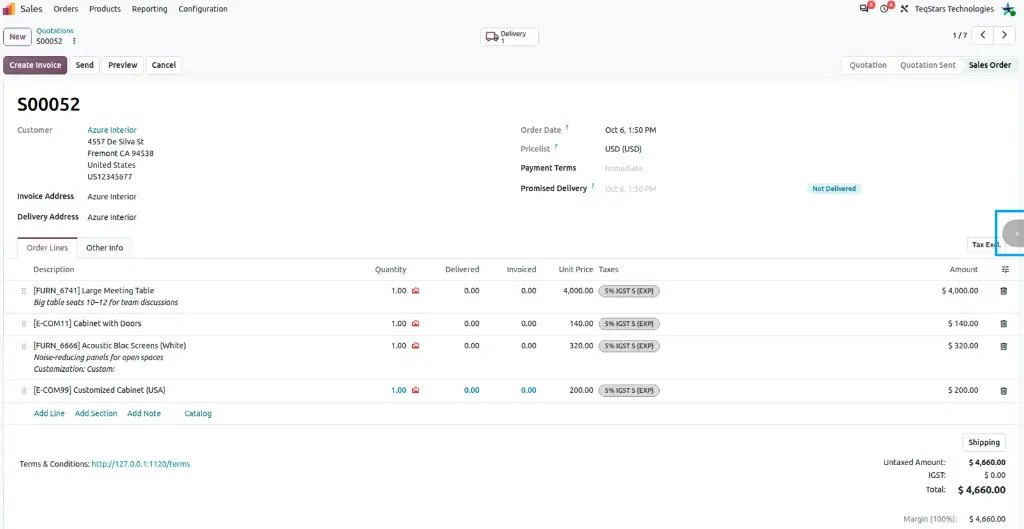Click the Send button

pyautogui.click(x=84, y=65)
